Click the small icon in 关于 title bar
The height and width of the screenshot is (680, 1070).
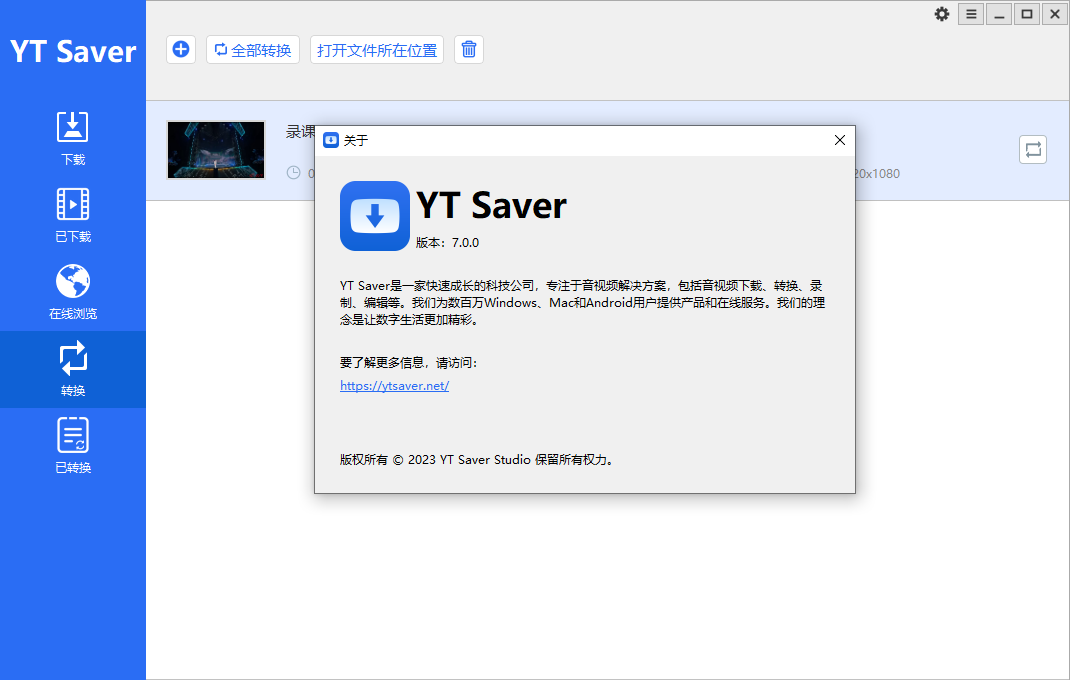[x=331, y=140]
